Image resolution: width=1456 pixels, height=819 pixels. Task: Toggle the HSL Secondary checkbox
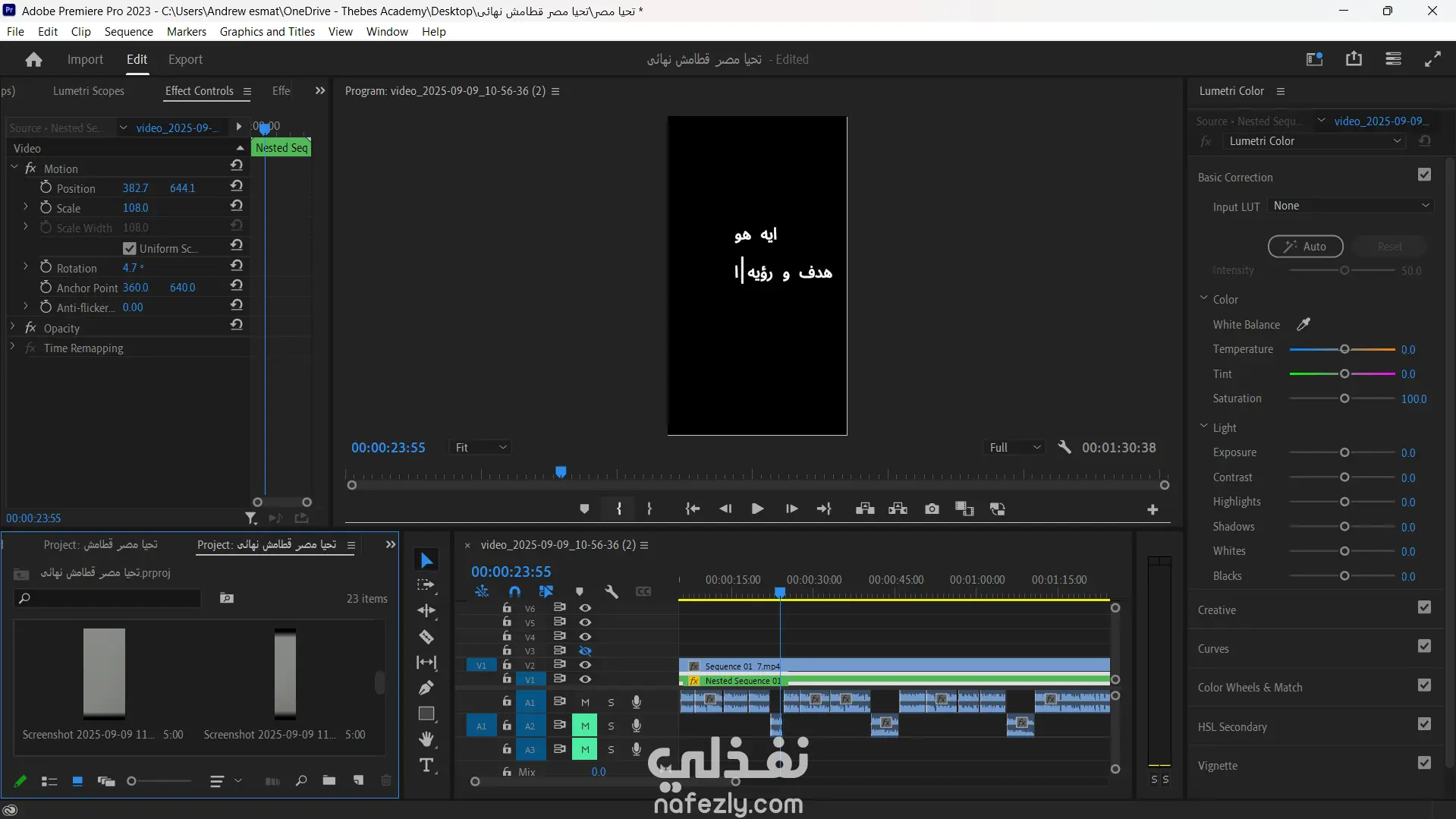coord(1424,724)
